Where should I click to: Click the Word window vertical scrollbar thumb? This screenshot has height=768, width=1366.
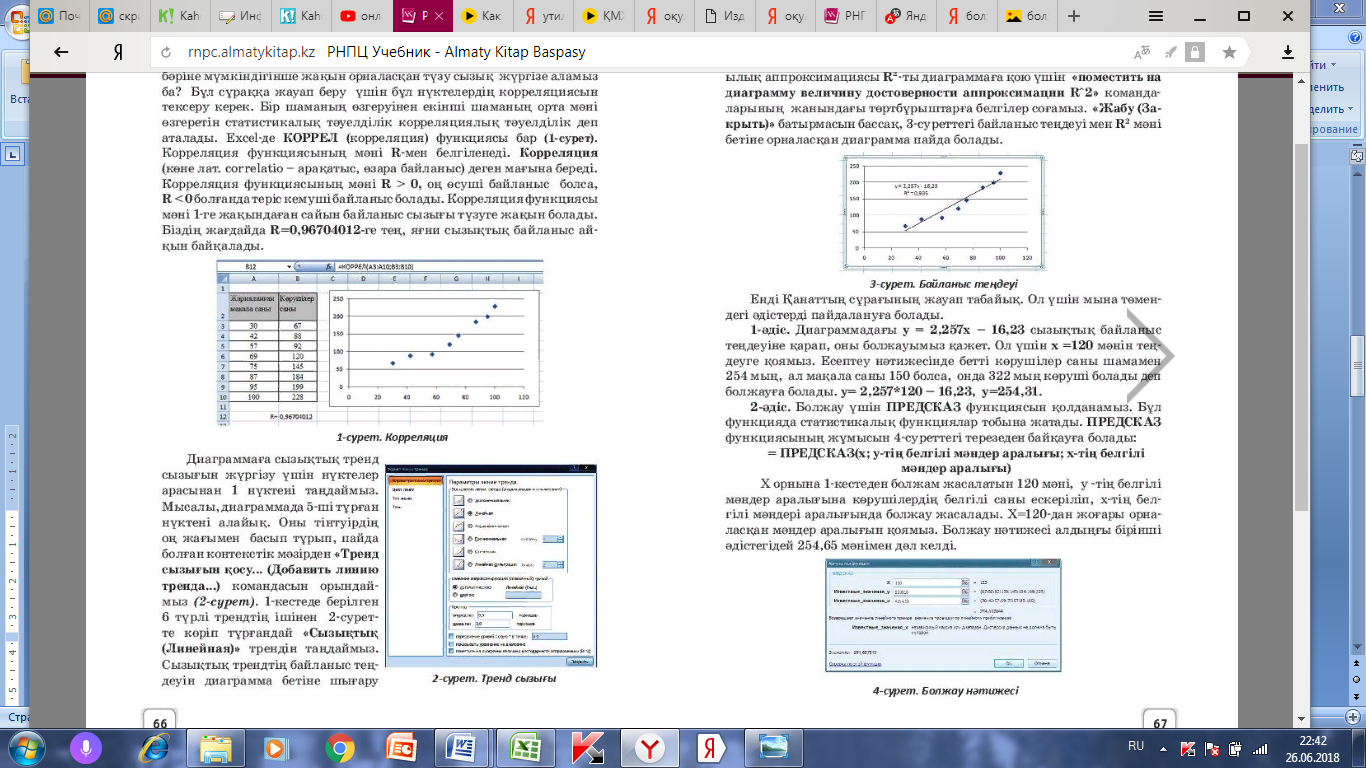tap(1358, 365)
